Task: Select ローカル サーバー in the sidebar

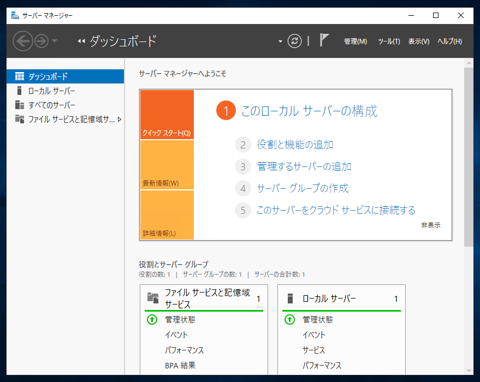Action: (65, 91)
